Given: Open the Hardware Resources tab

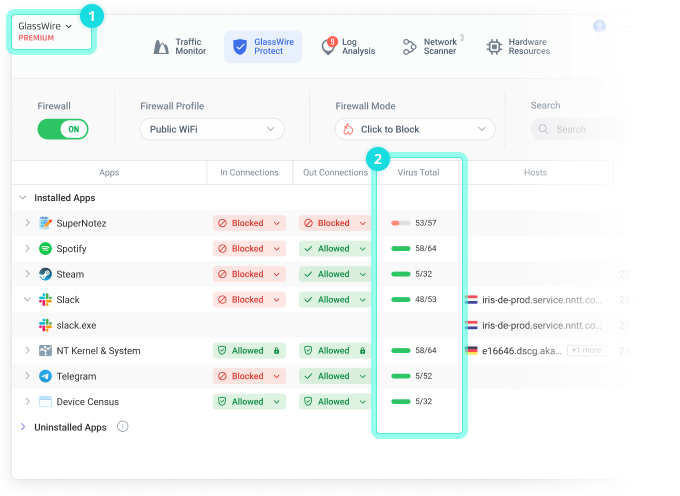Looking at the screenshot, I should point(518,46).
